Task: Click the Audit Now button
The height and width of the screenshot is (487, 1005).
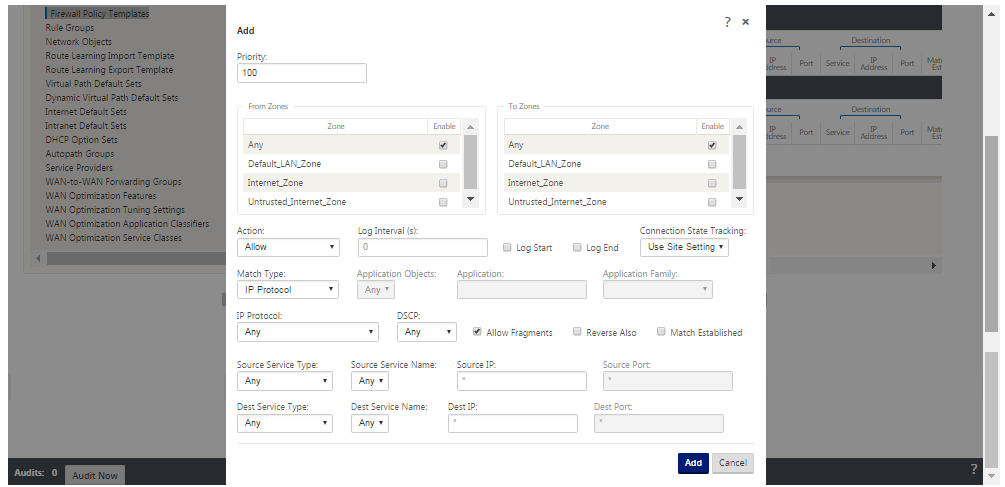Action: (x=95, y=475)
